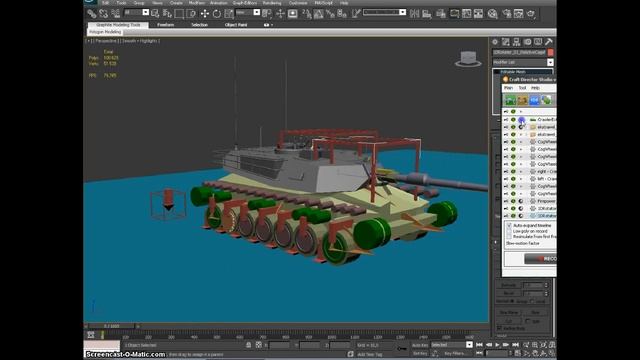Enable the Auto-expand timeline checkbox
This screenshot has width=640, height=360.
509,225
